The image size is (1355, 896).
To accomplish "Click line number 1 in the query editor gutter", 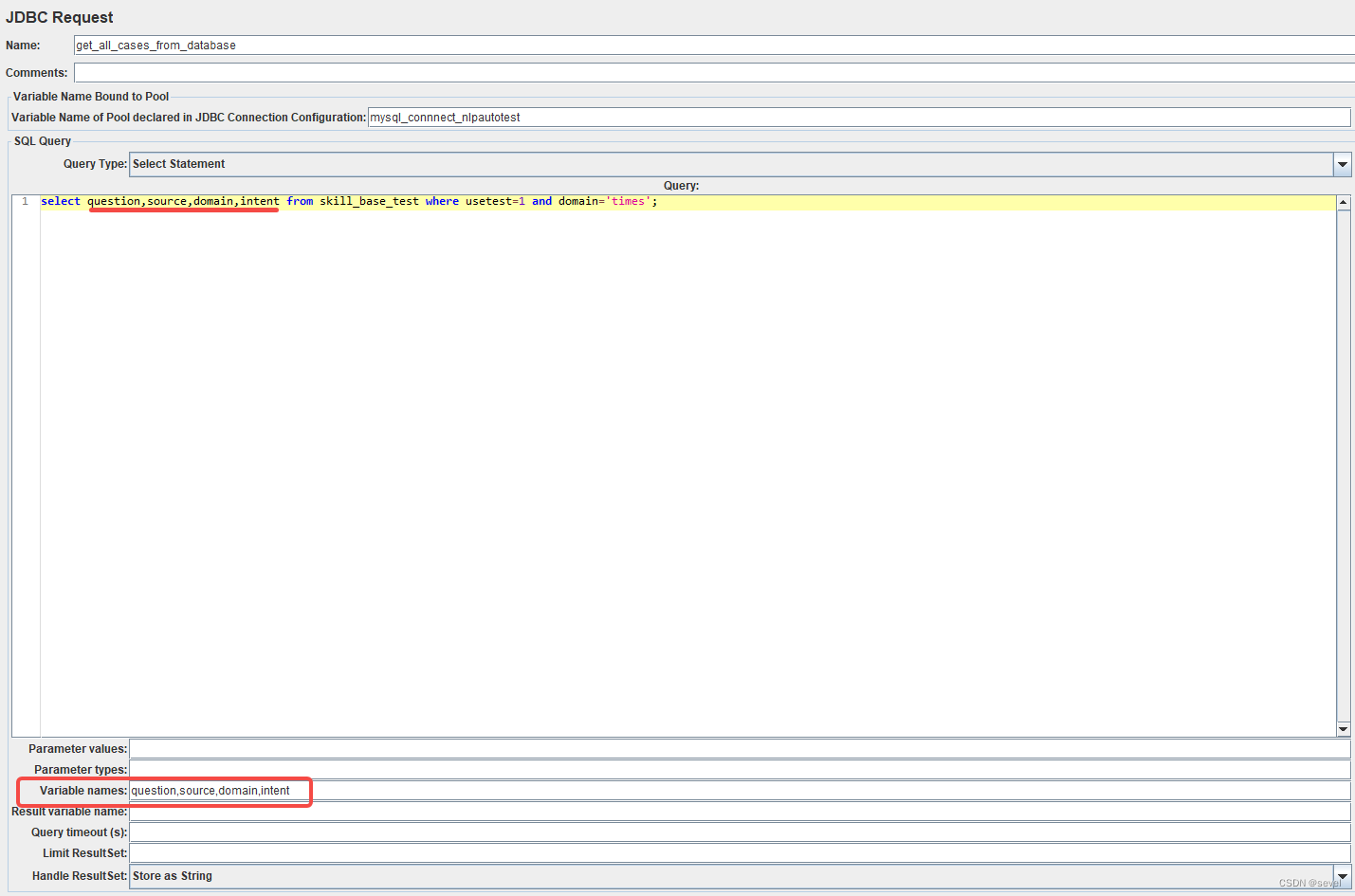I will point(24,201).
